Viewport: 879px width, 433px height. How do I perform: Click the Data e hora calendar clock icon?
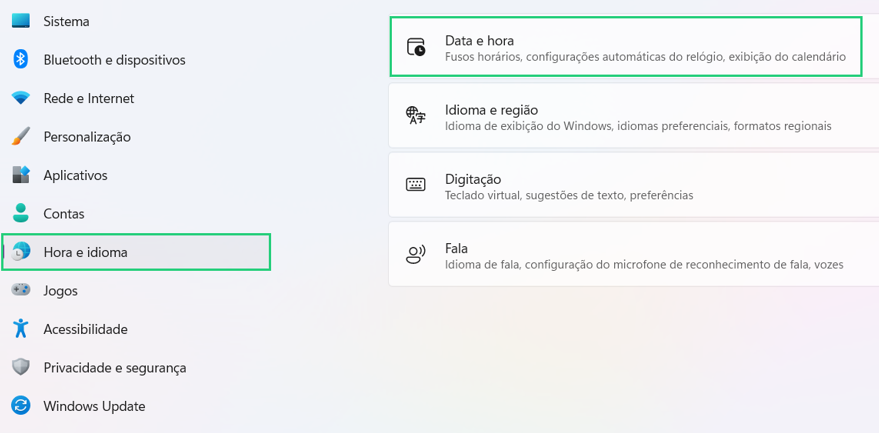[x=416, y=47]
